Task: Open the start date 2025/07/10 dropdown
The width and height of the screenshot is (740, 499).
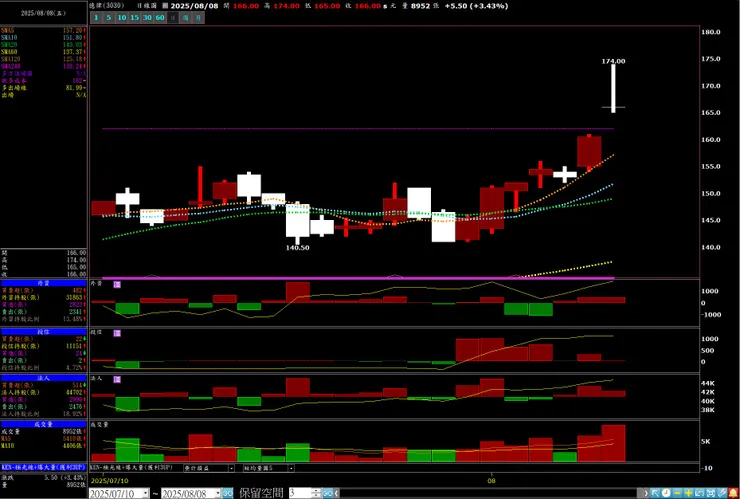Action: pos(146,493)
